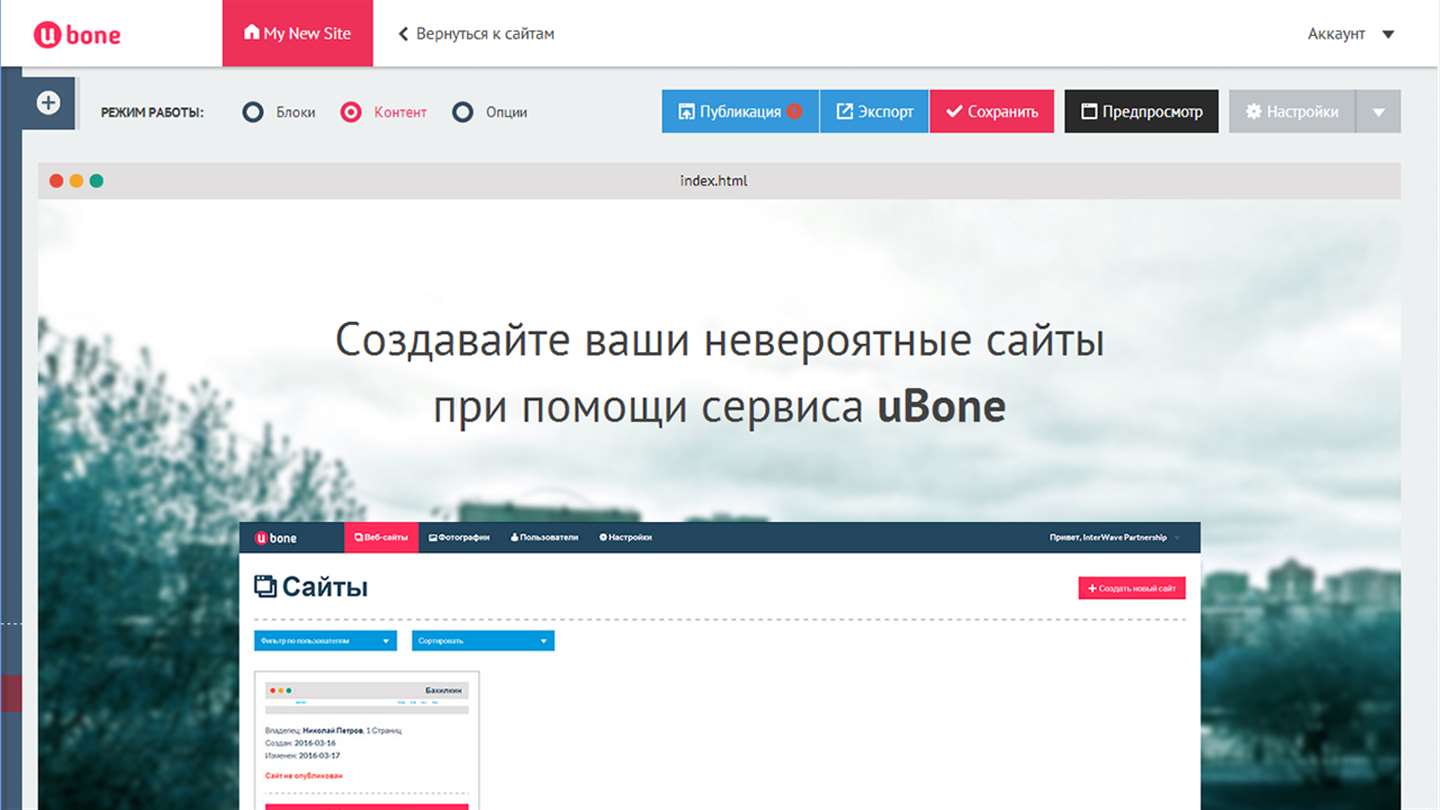The image size is (1440, 810).
Task: Select the Блоки work mode
Action: tap(278, 112)
